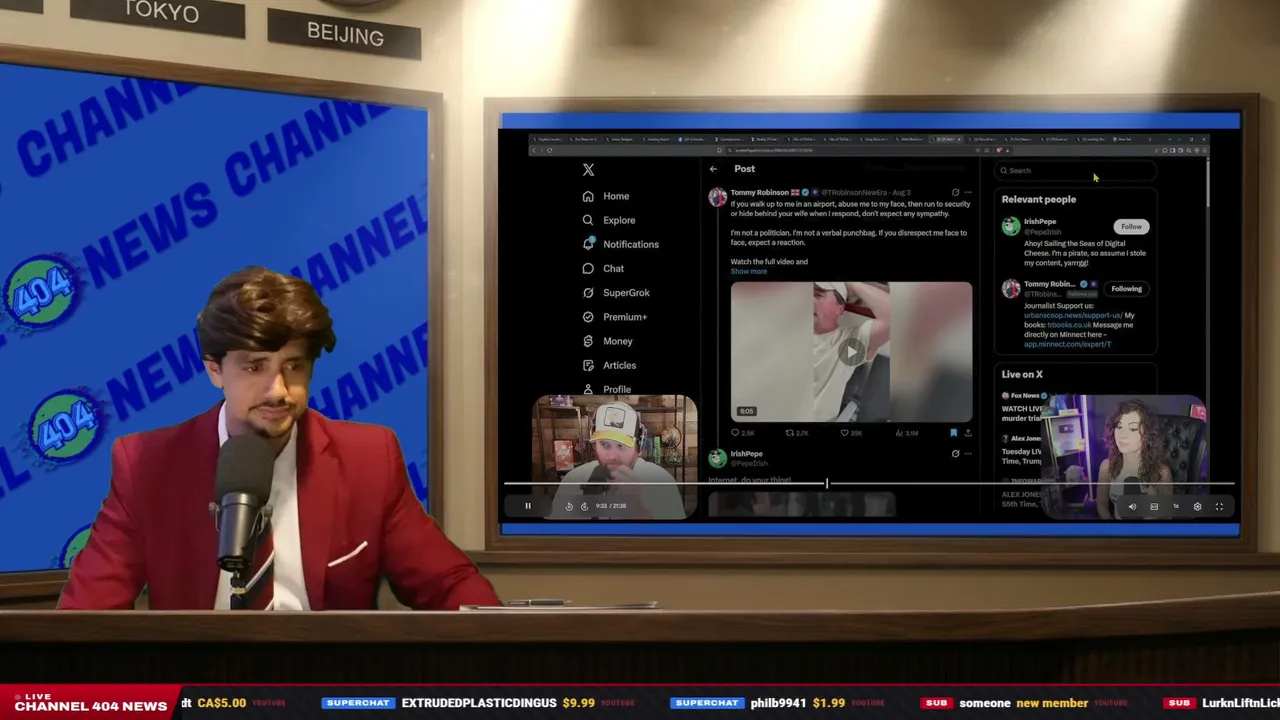
Task: Open the 1x playback speed menu
Action: 1176,507
